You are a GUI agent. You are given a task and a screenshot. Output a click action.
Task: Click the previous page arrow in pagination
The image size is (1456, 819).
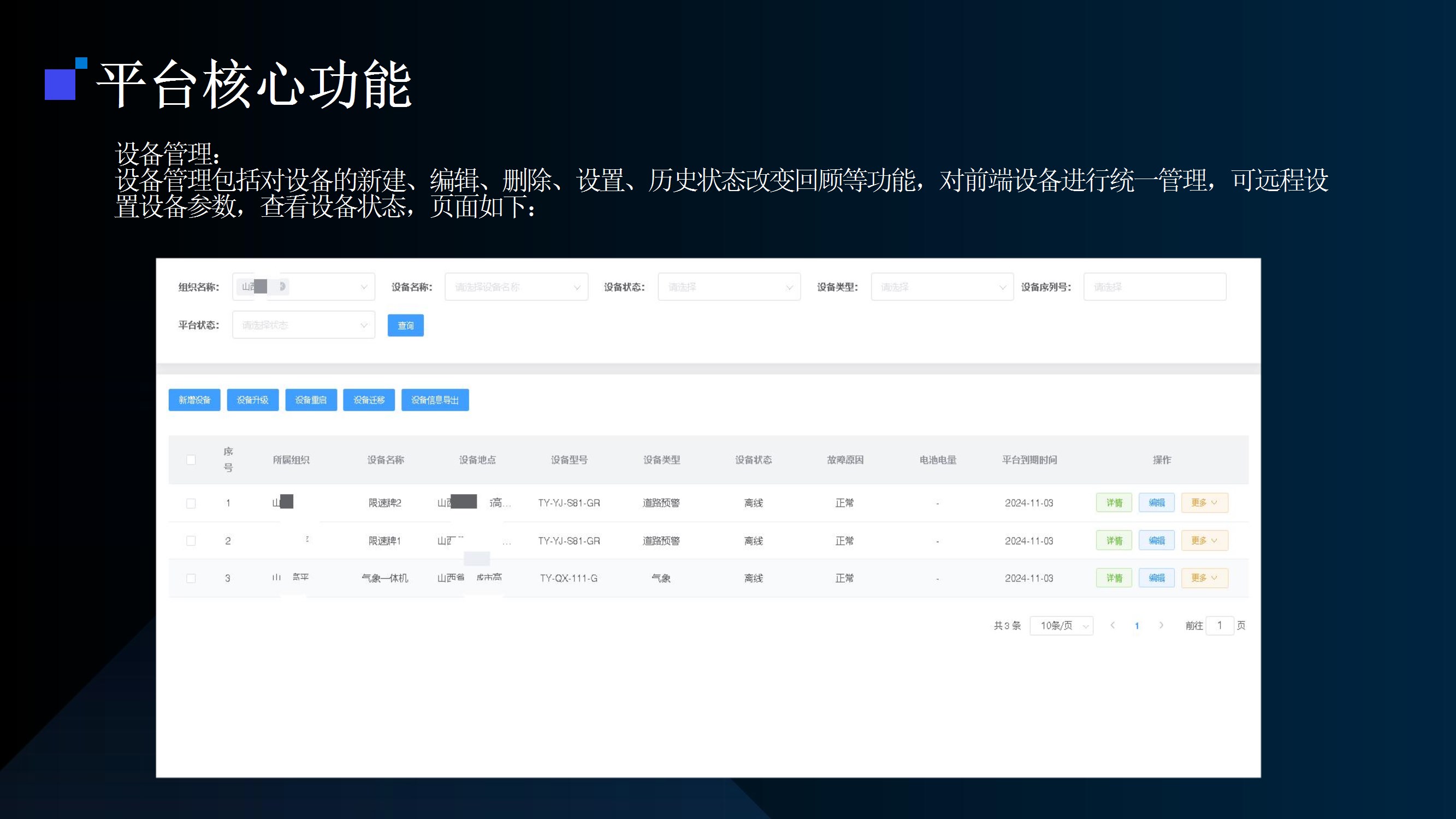point(1112,625)
